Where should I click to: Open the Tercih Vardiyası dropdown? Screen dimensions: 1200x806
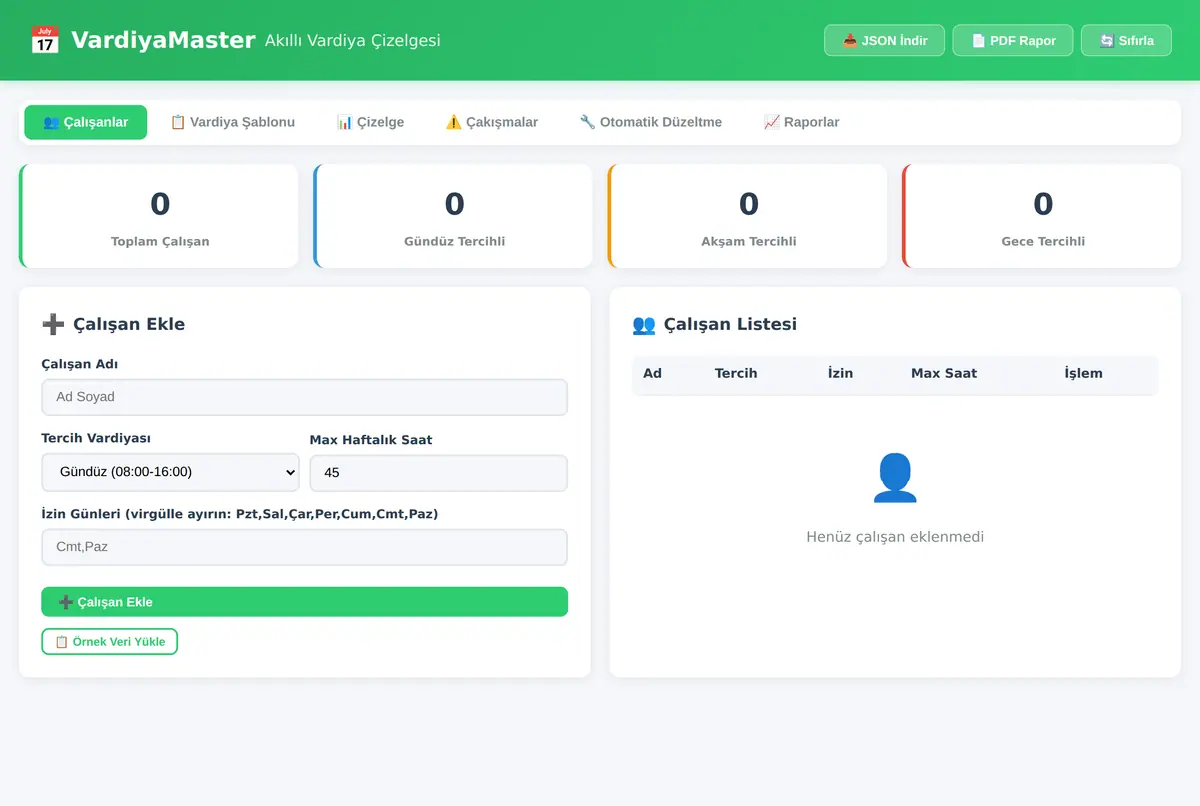point(170,471)
